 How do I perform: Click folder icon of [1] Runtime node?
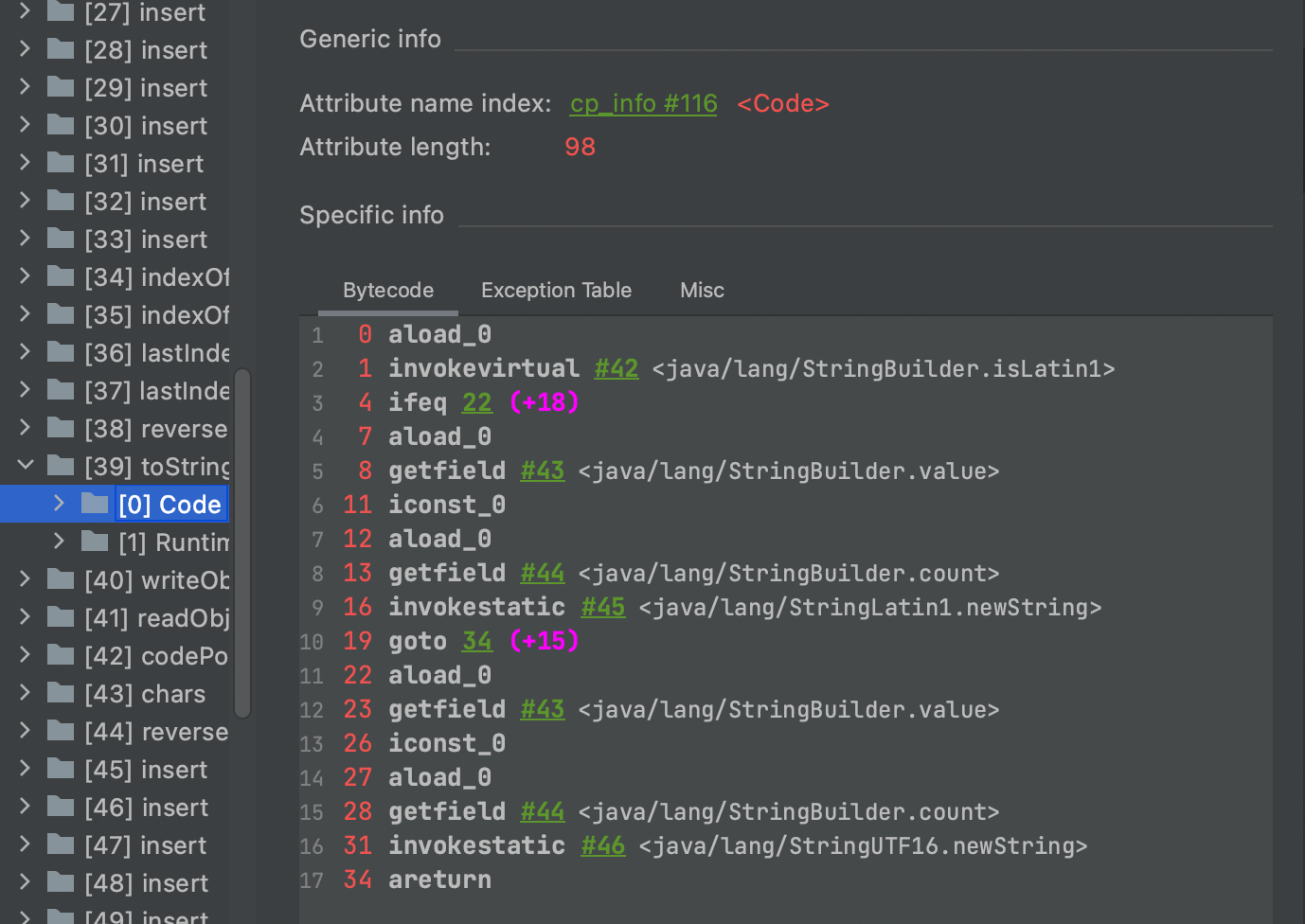point(95,542)
